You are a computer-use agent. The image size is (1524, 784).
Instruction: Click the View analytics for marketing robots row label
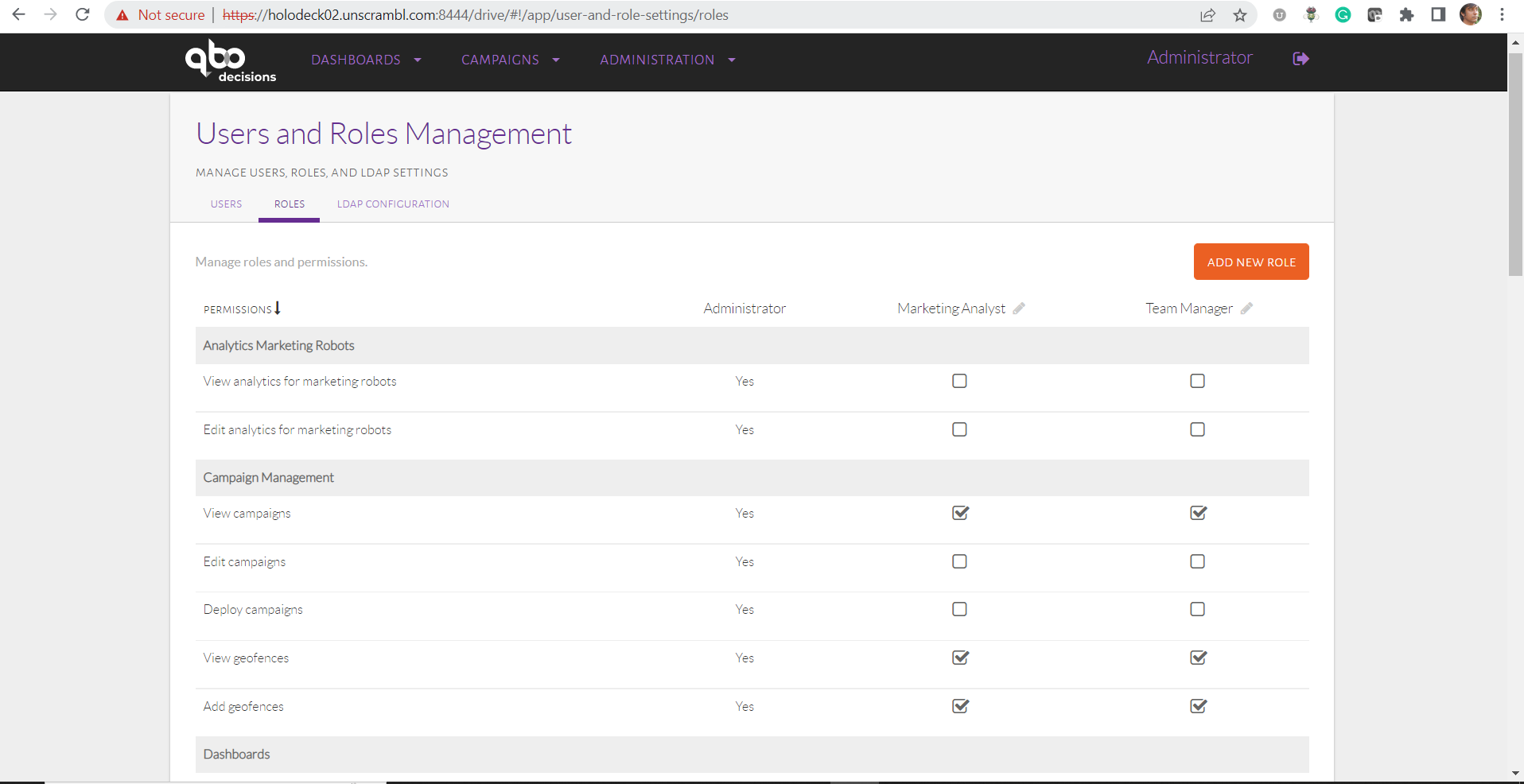[x=300, y=382]
